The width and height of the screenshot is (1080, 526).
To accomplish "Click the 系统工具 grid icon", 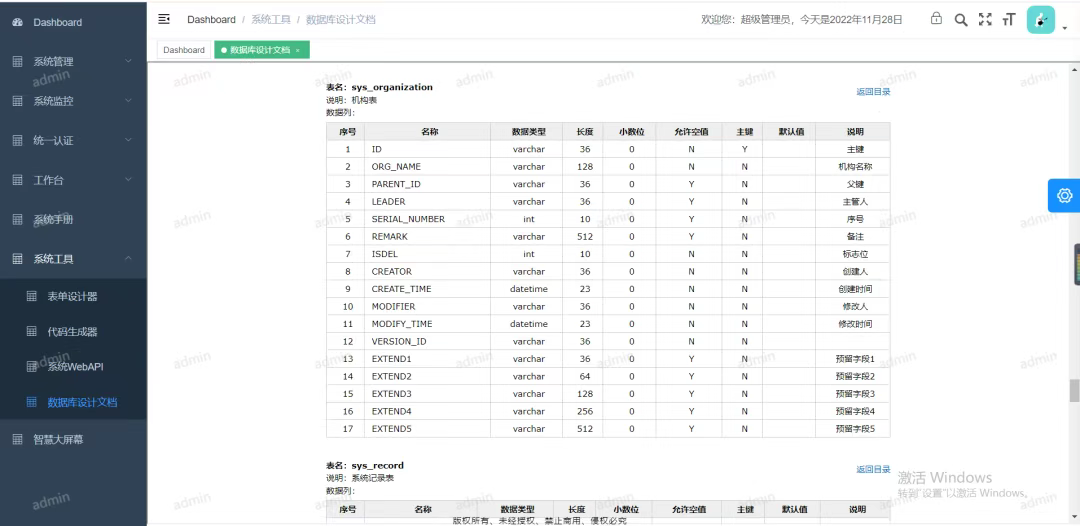I will [18, 259].
